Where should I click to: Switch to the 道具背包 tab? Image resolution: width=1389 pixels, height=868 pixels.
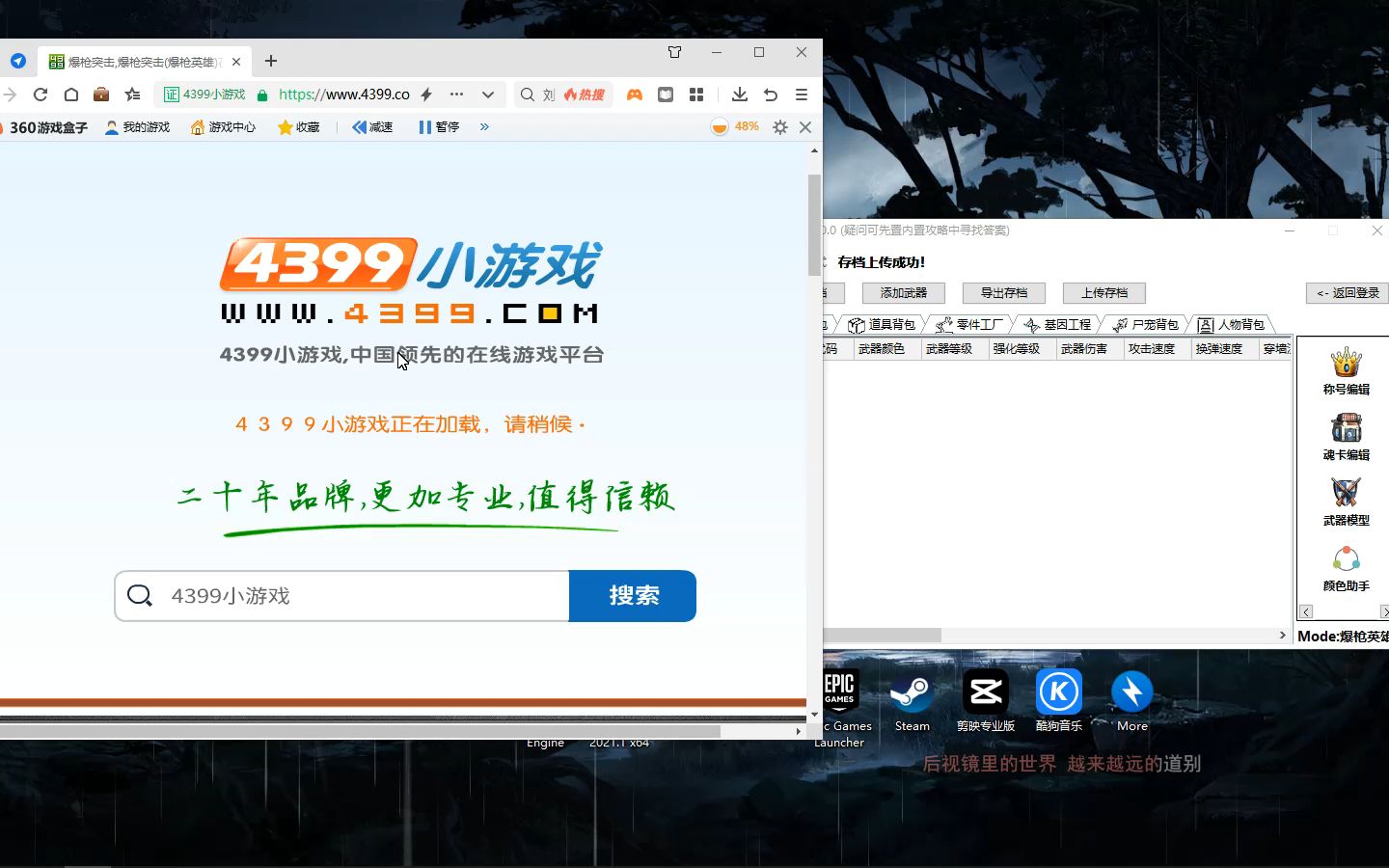click(881, 325)
